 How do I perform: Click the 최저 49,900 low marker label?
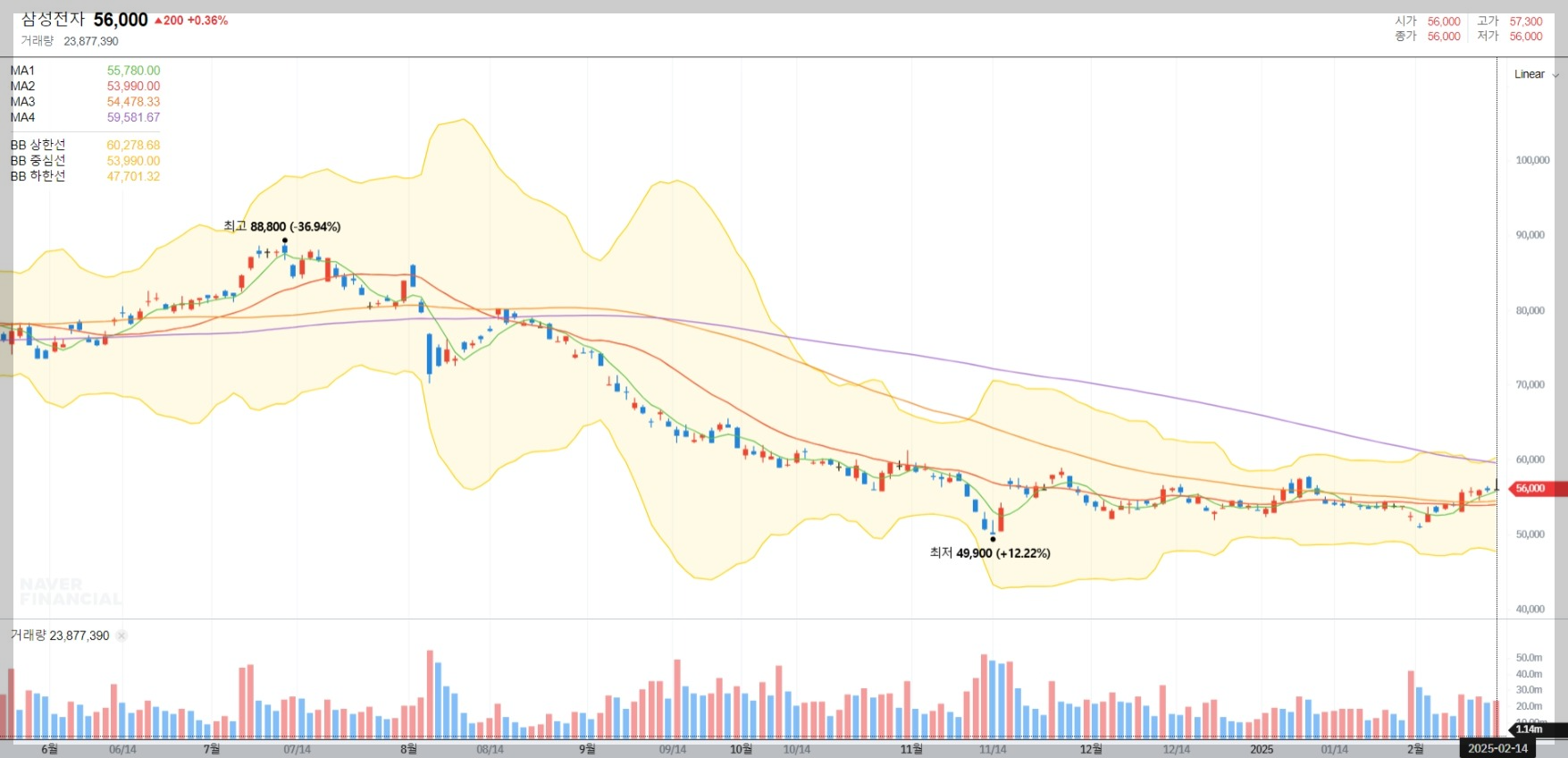point(990,553)
